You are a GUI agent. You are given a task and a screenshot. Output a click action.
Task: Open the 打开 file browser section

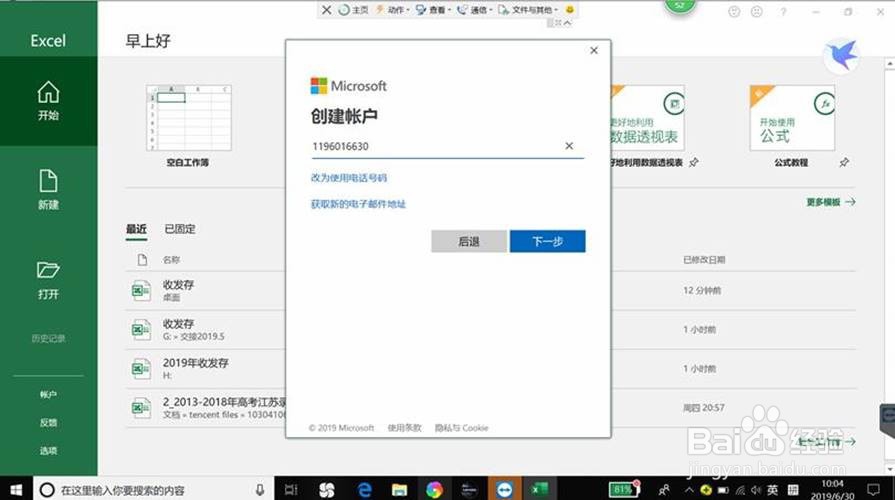(49, 280)
